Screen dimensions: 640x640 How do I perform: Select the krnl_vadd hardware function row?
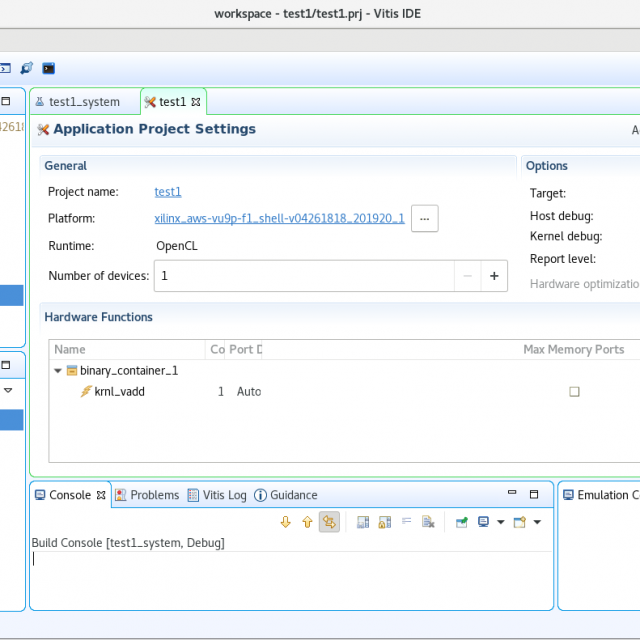119,392
